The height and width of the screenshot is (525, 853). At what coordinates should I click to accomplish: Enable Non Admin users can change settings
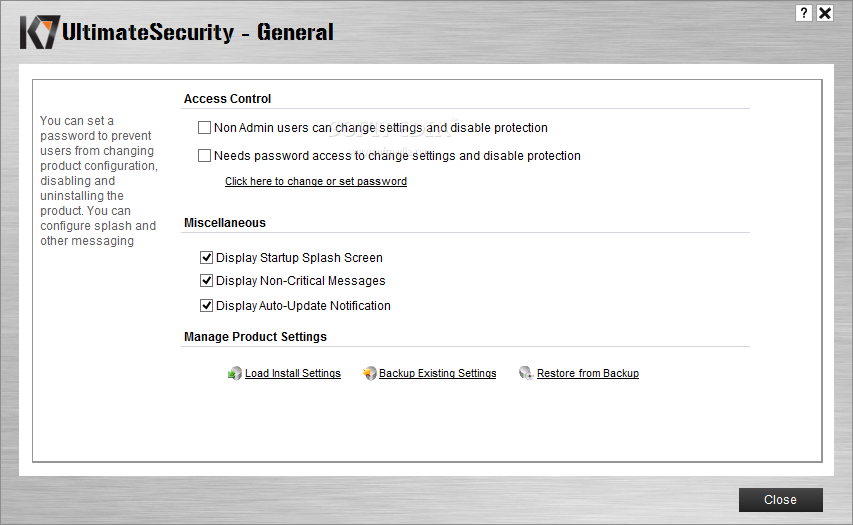pyautogui.click(x=205, y=128)
